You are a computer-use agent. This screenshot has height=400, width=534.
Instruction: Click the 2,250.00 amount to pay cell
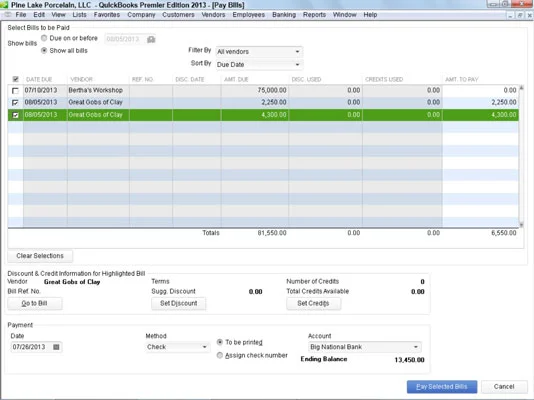tap(481, 102)
